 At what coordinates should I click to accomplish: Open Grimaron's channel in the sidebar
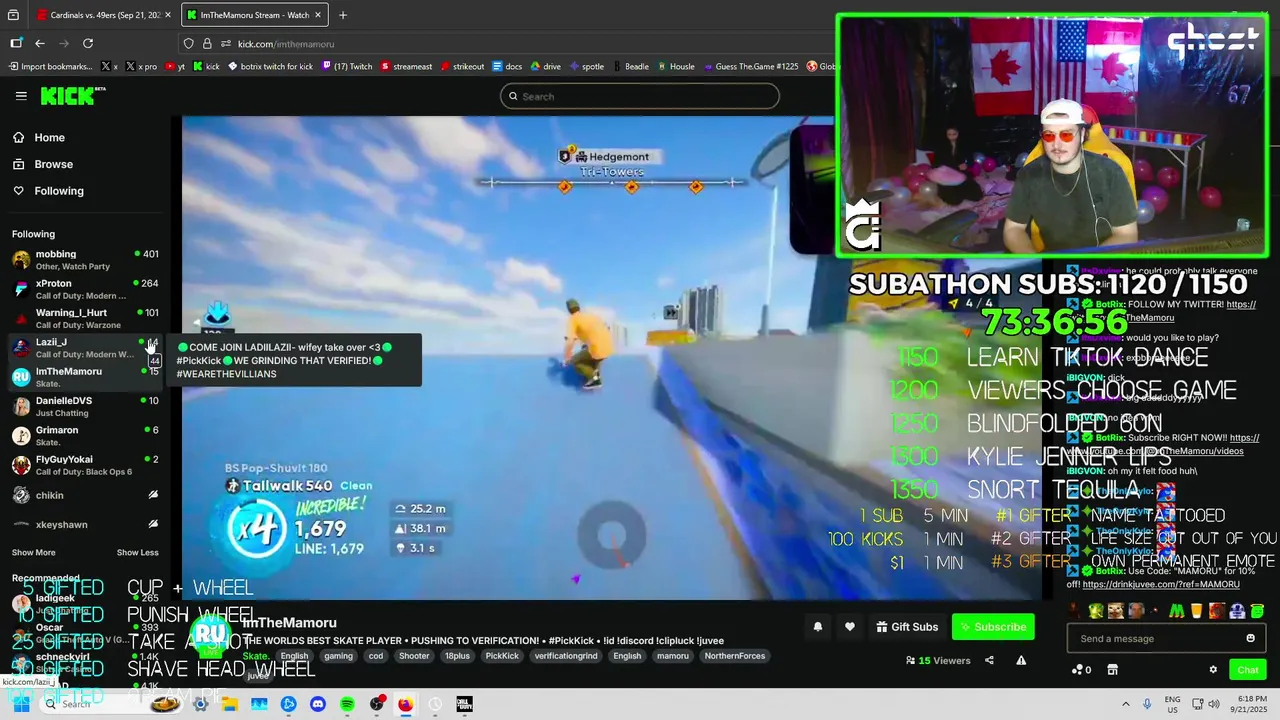click(85, 436)
